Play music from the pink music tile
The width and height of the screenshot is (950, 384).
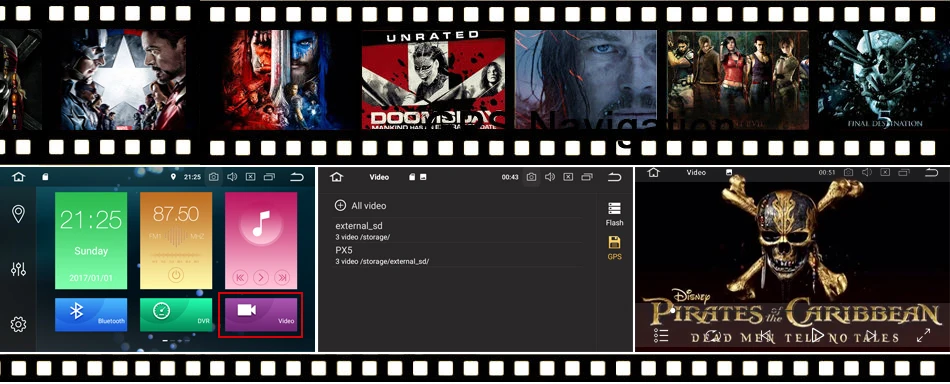(261, 277)
